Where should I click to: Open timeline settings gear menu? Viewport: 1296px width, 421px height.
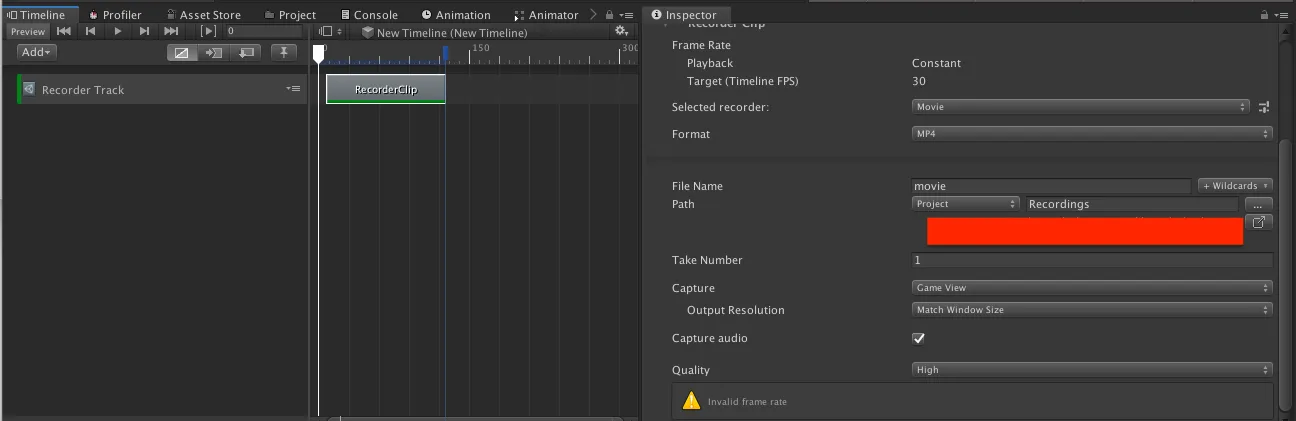pos(623,32)
